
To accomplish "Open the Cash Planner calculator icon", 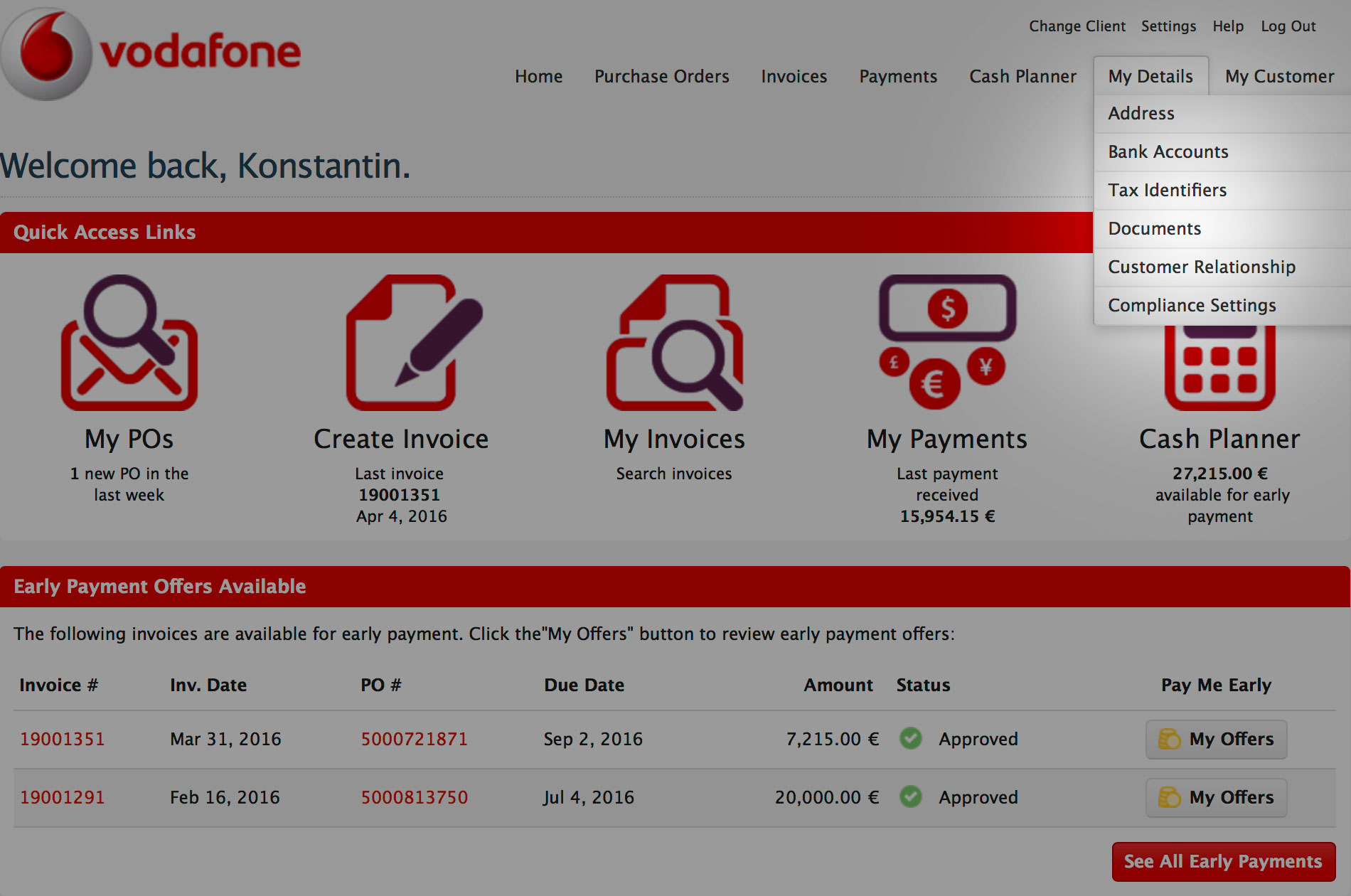I will (x=1219, y=366).
